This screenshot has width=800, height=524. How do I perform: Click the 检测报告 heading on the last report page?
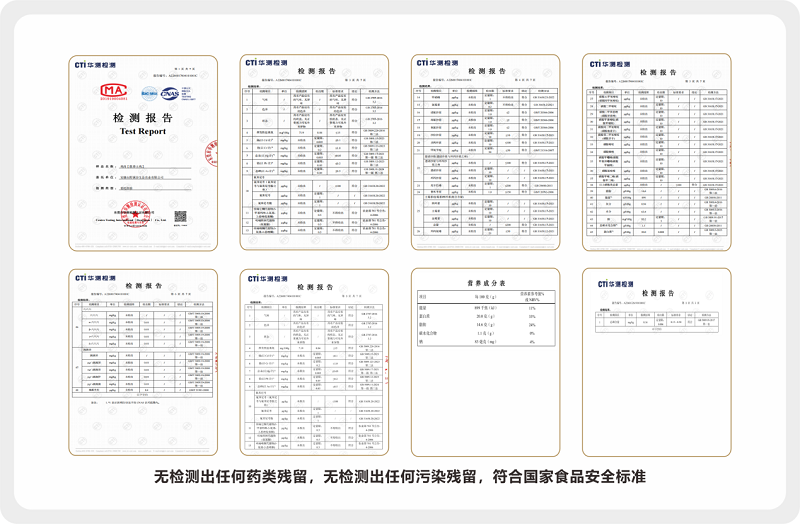point(658,293)
